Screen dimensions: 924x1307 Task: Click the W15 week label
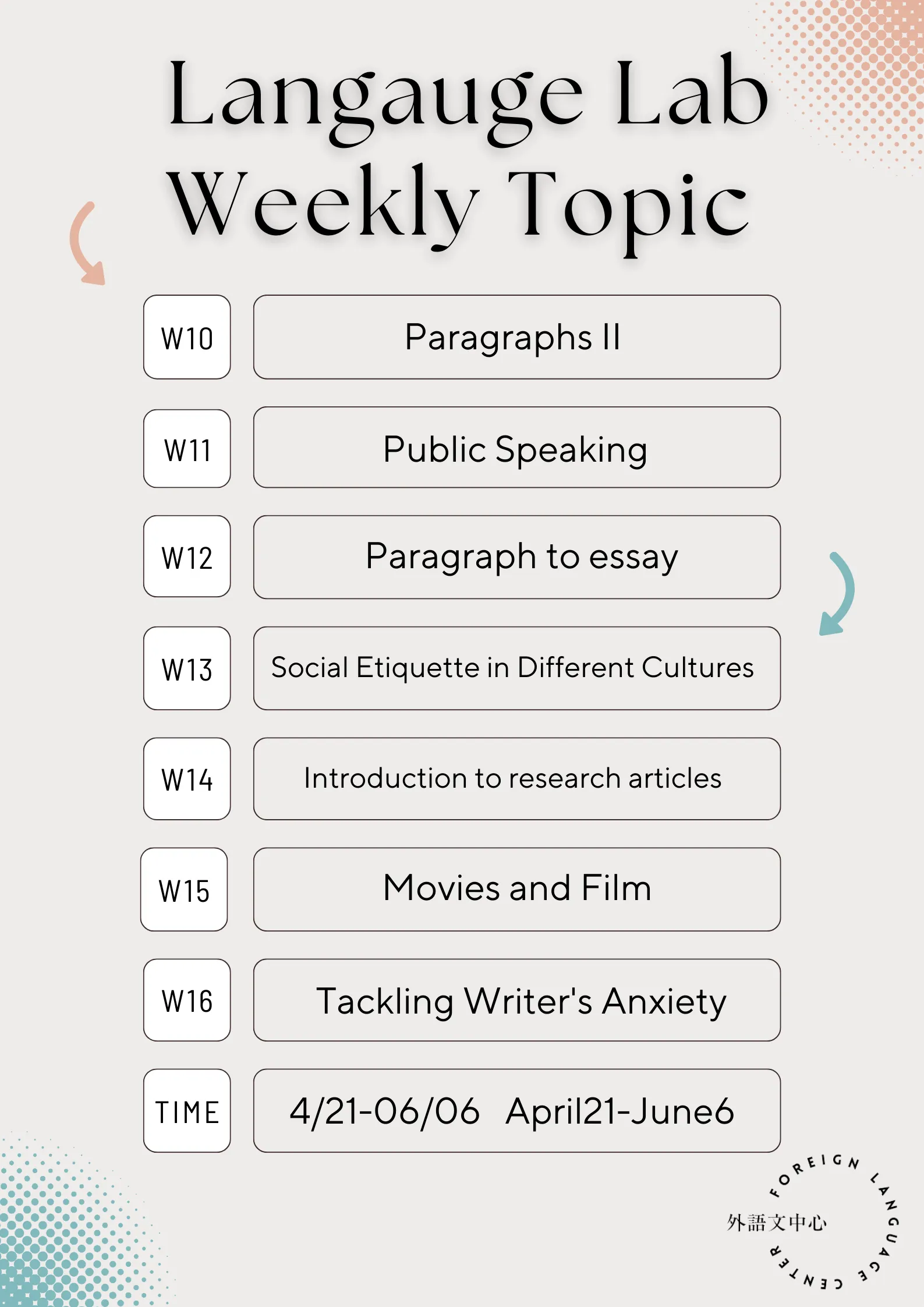coord(184,890)
